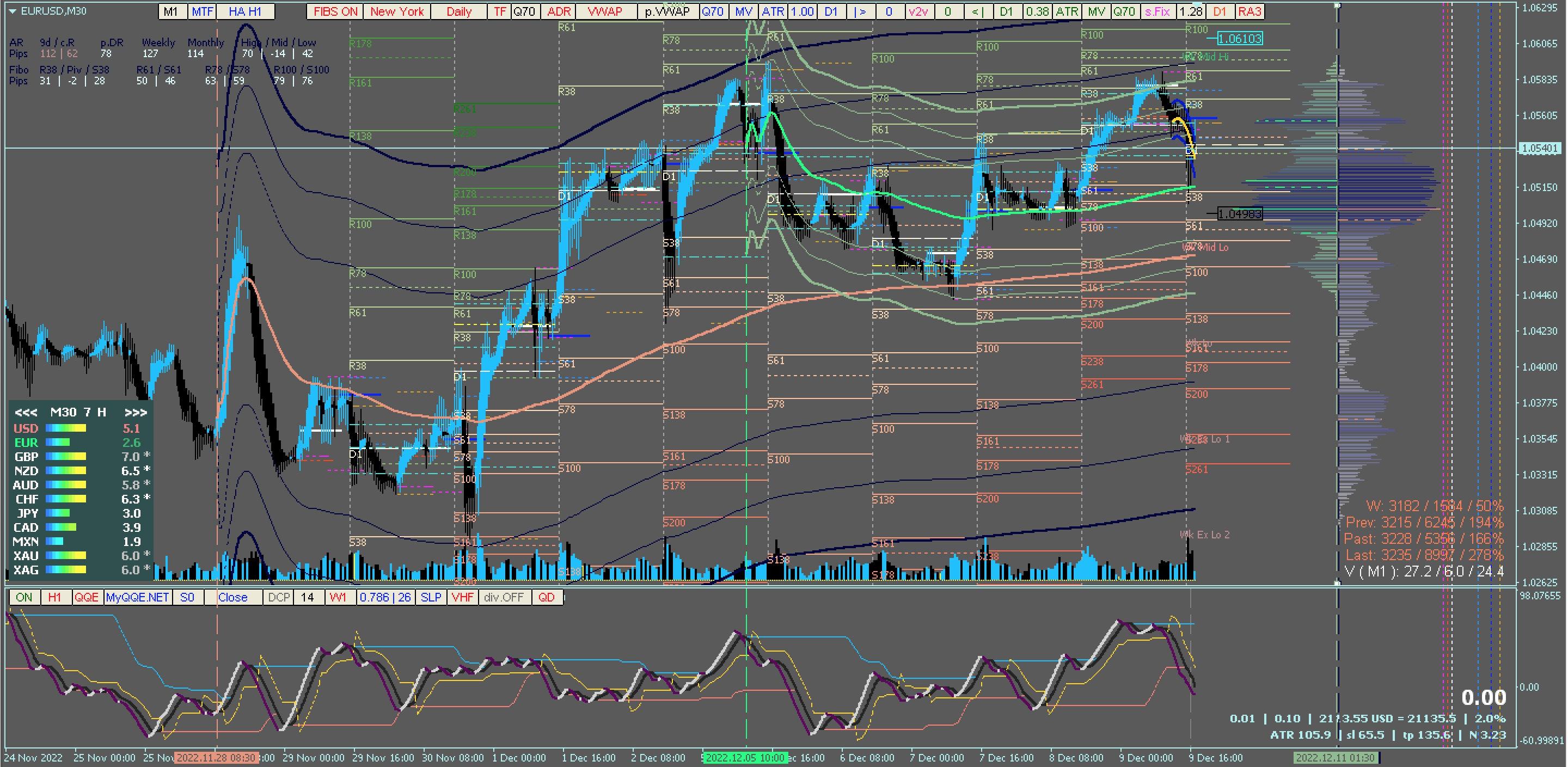Click the <<< arrow in the currency strength panel
Viewport: 1568px width, 767px height.
tap(26, 412)
